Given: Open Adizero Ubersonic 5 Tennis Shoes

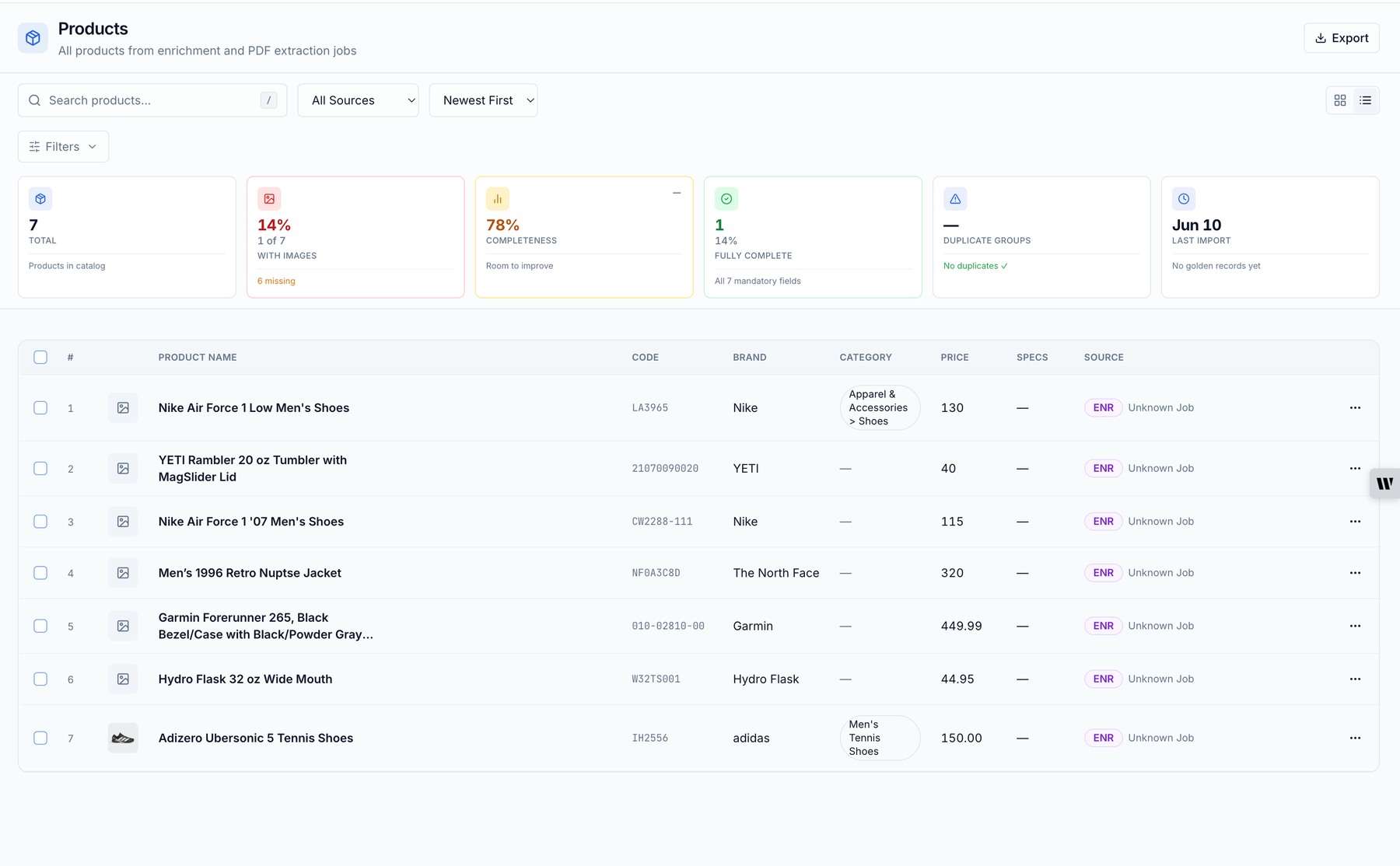Looking at the screenshot, I should point(256,739).
